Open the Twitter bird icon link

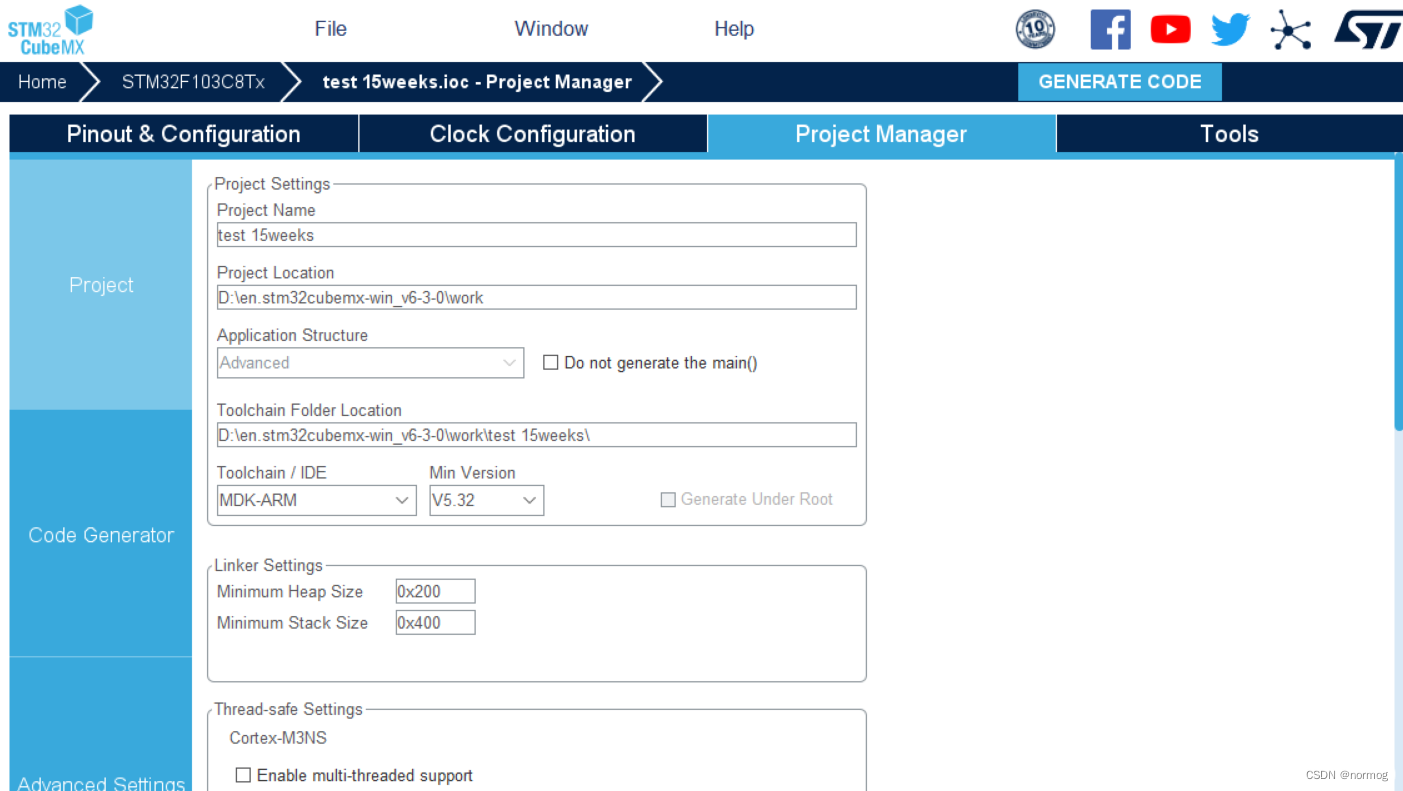pyautogui.click(x=1230, y=29)
